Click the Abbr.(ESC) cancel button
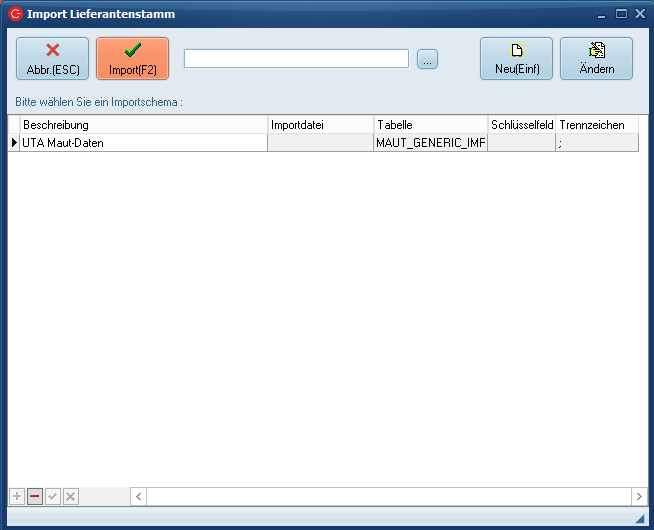Screen dimensions: 654x530 pyautogui.click(x=52, y=59)
